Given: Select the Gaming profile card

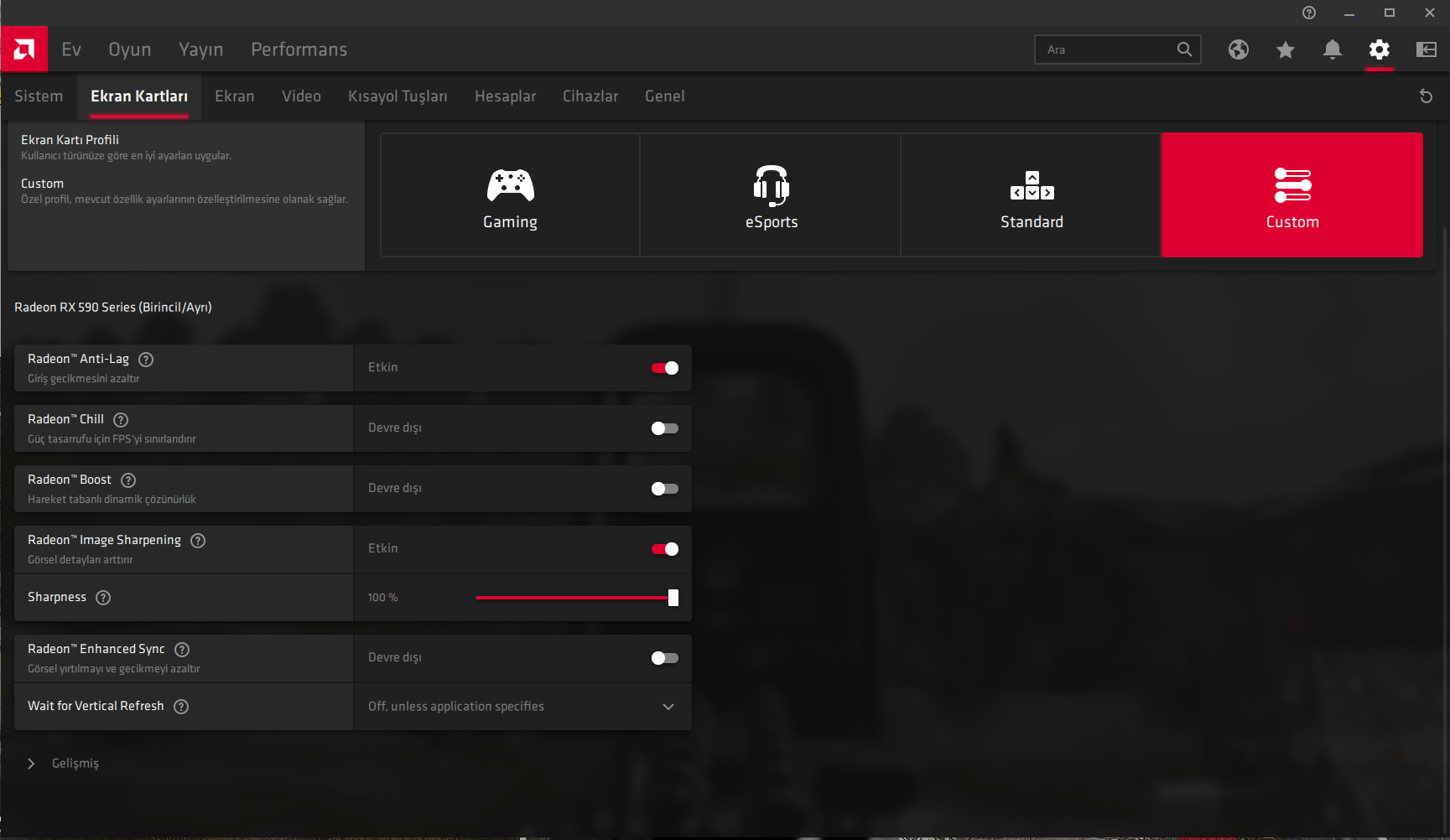Looking at the screenshot, I should 510,194.
